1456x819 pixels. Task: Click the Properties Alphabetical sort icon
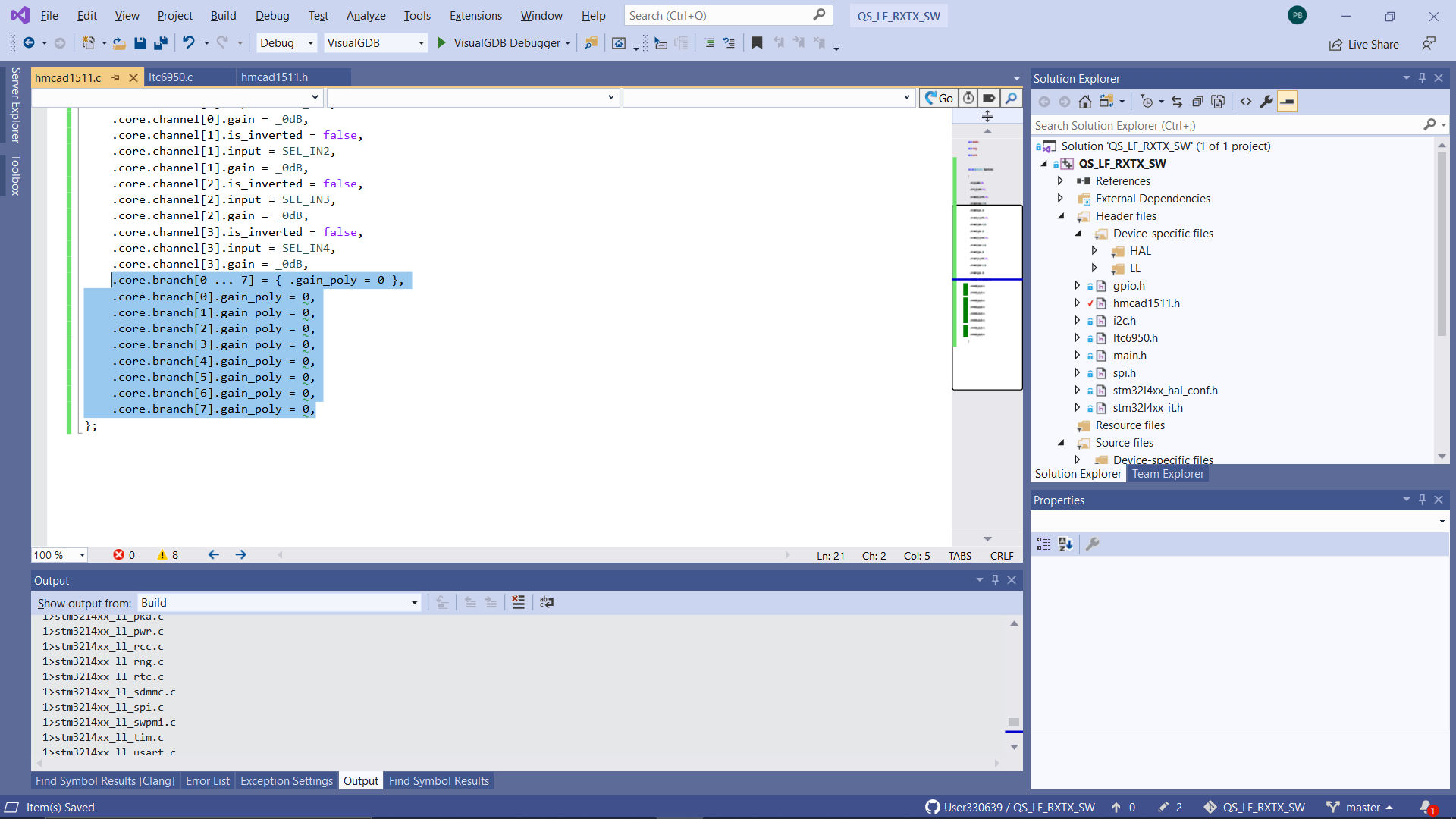click(1065, 544)
